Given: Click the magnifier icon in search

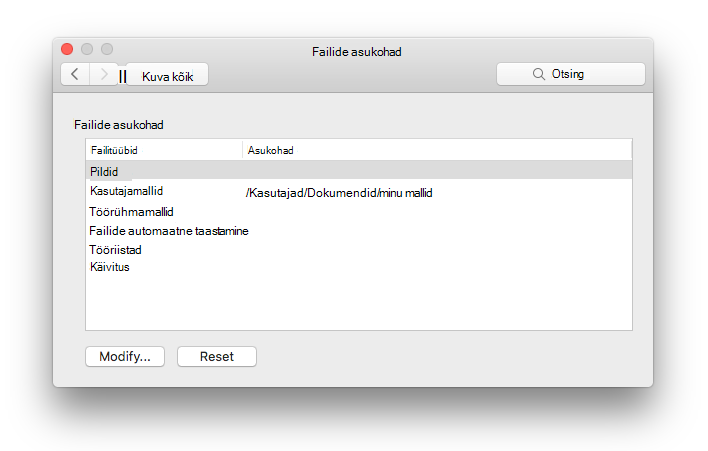Looking at the screenshot, I should pyautogui.click(x=538, y=74).
